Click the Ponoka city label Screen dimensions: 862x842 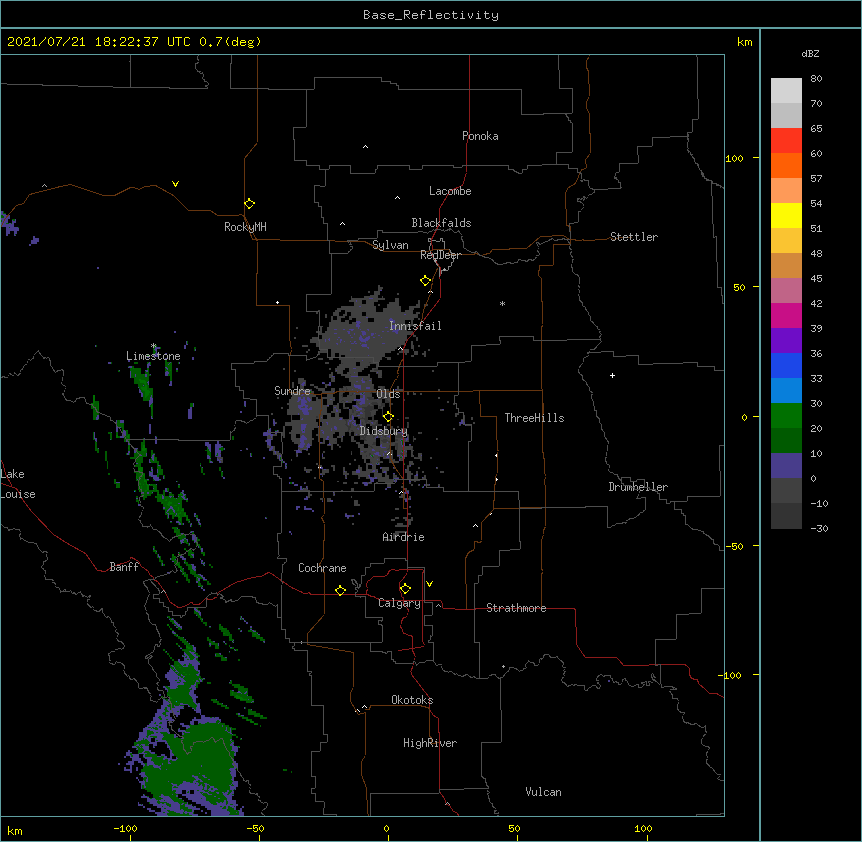click(480, 136)
